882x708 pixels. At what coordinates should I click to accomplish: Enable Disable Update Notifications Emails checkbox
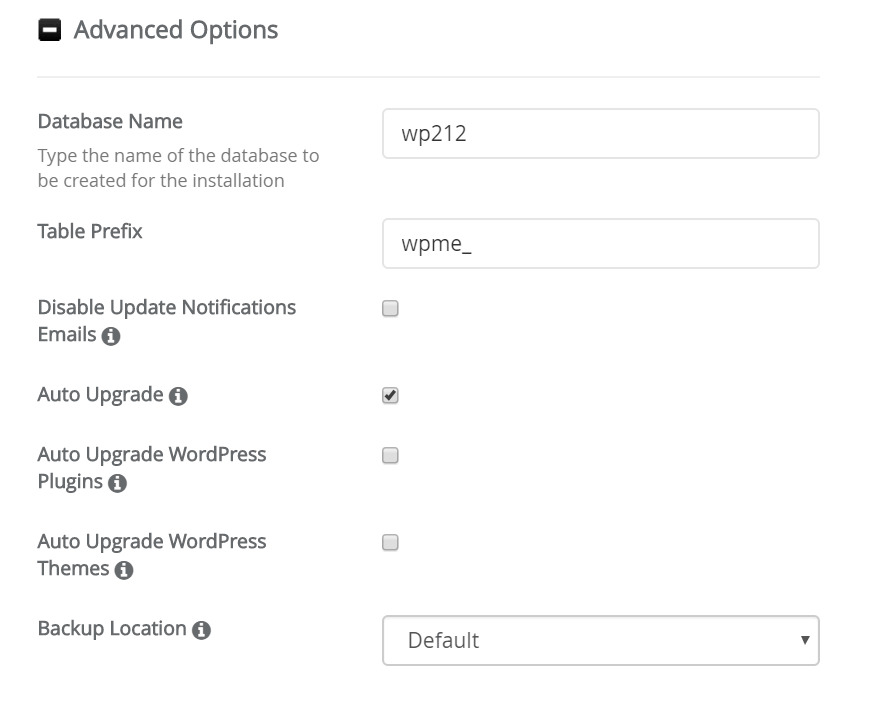pos(390,308)
